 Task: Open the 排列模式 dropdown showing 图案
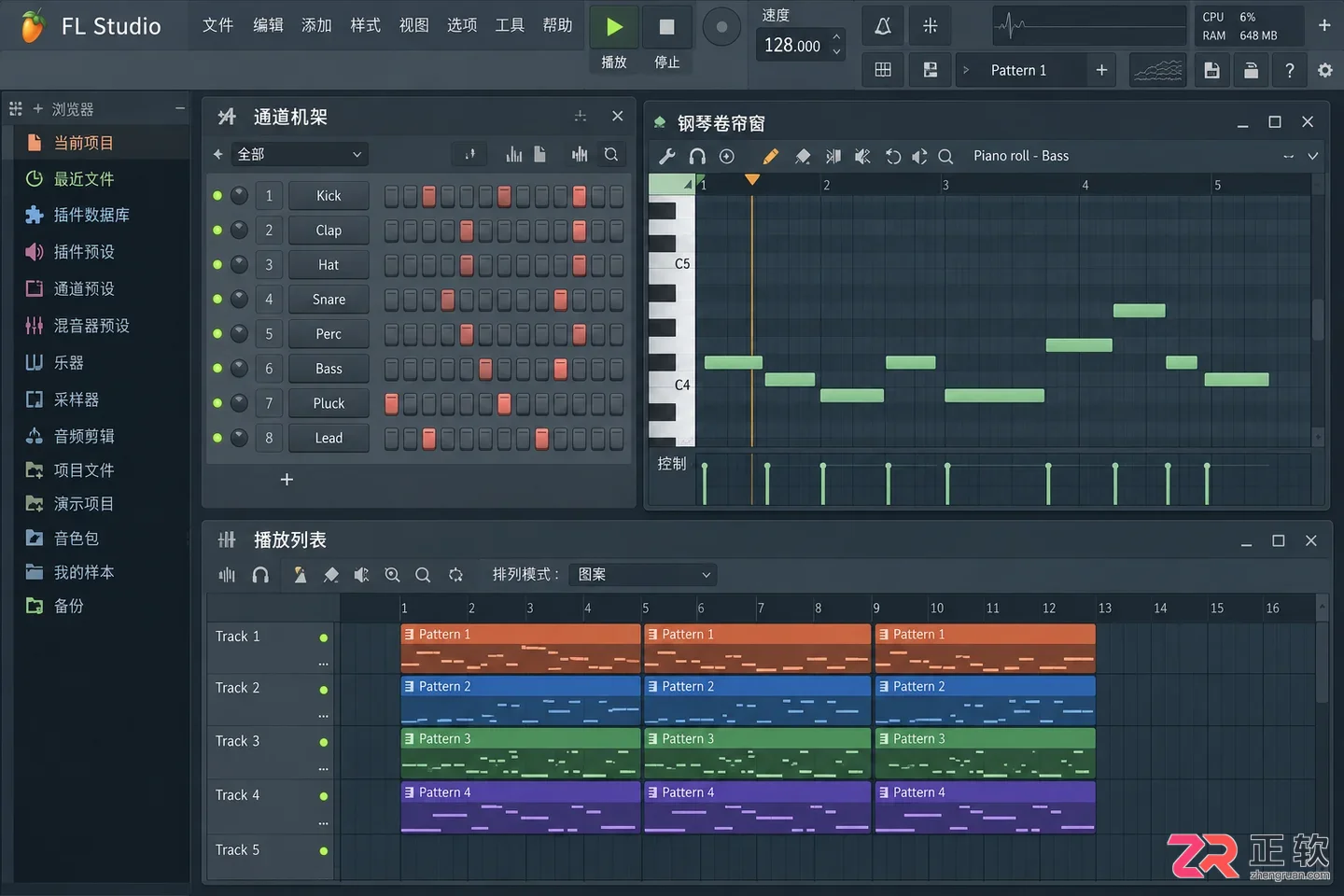tap(642, 575)
